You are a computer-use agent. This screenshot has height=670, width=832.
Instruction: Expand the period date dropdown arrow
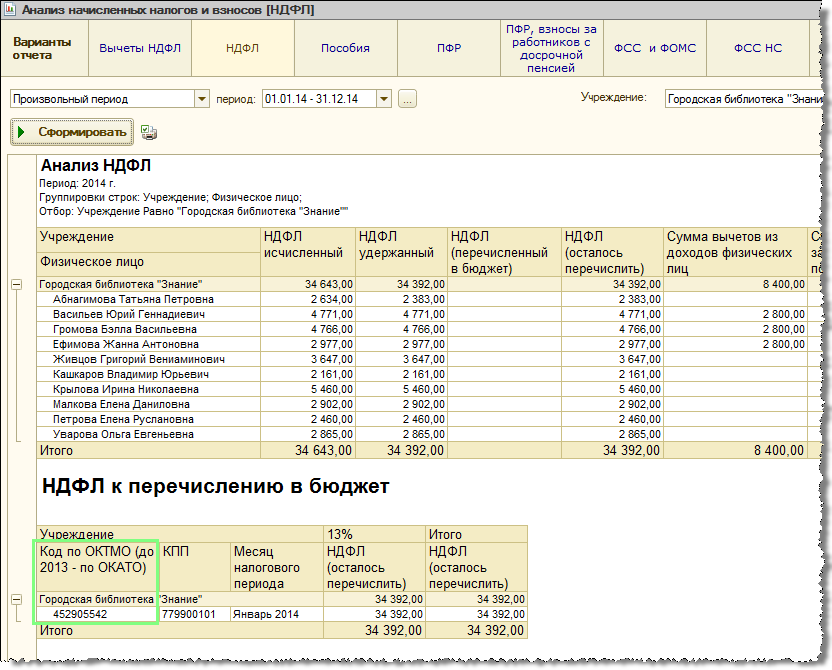pos(384,99)
